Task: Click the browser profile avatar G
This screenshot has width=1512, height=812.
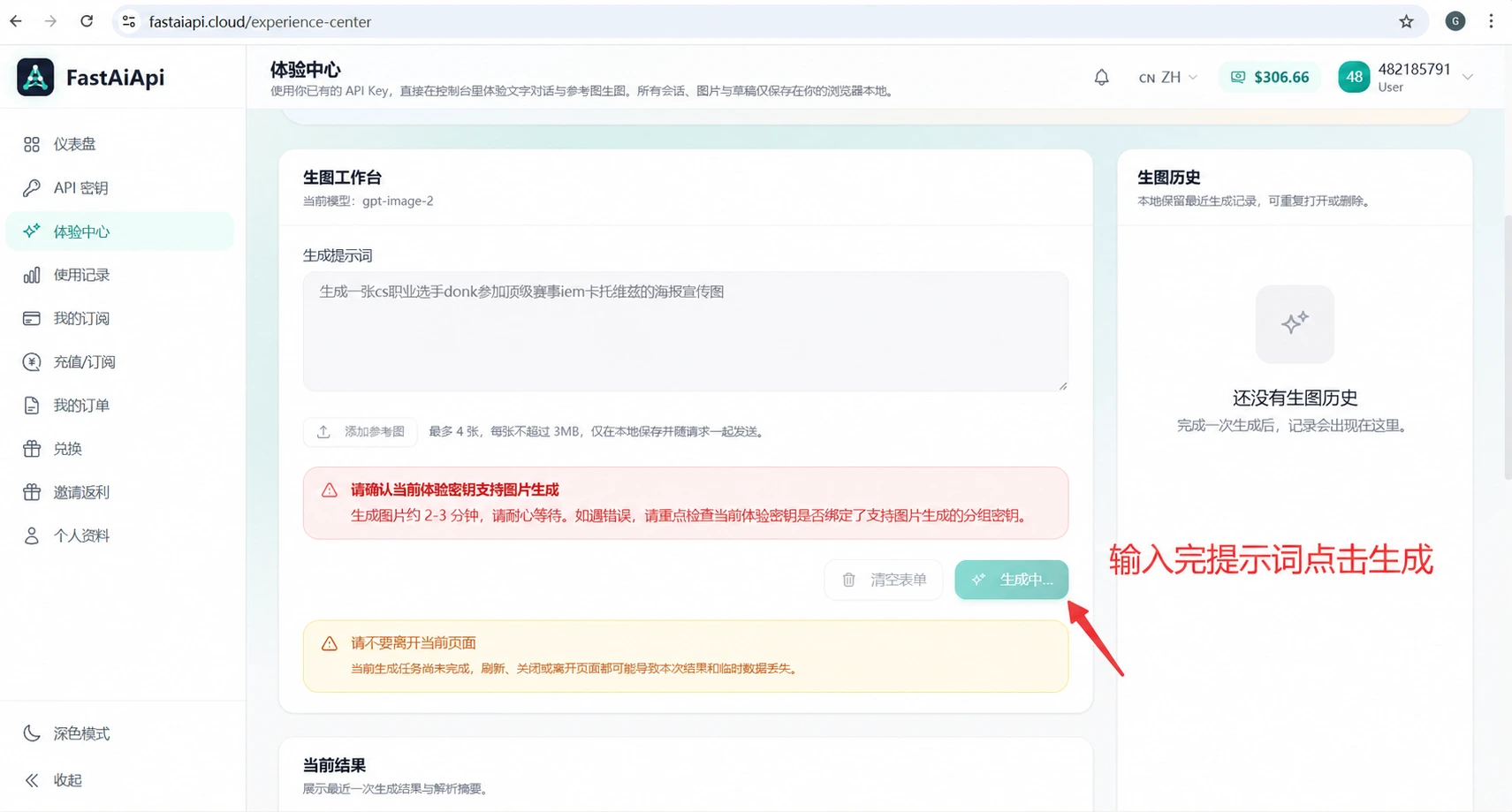Action: pos(1455,21)
